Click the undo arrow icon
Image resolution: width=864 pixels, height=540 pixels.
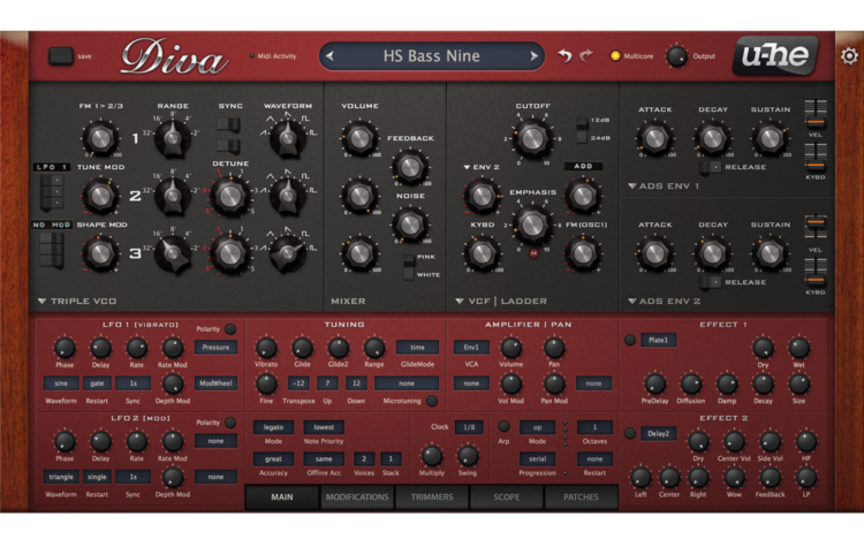[x=565, y=56]
